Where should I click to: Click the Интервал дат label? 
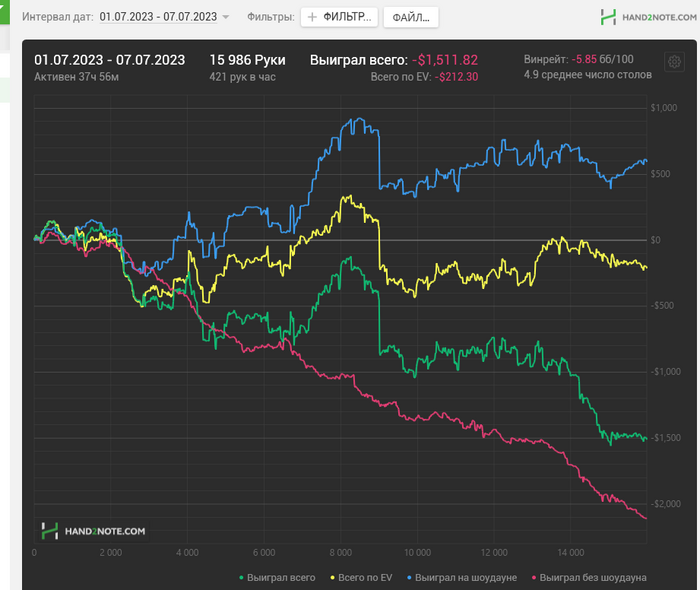(x=58, y=17)
